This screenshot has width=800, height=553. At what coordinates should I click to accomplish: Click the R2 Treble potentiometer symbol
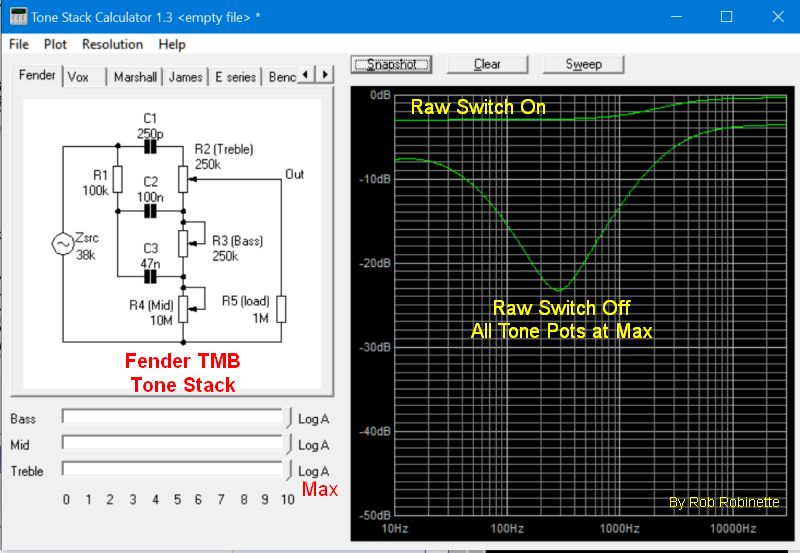pos(183,179)
